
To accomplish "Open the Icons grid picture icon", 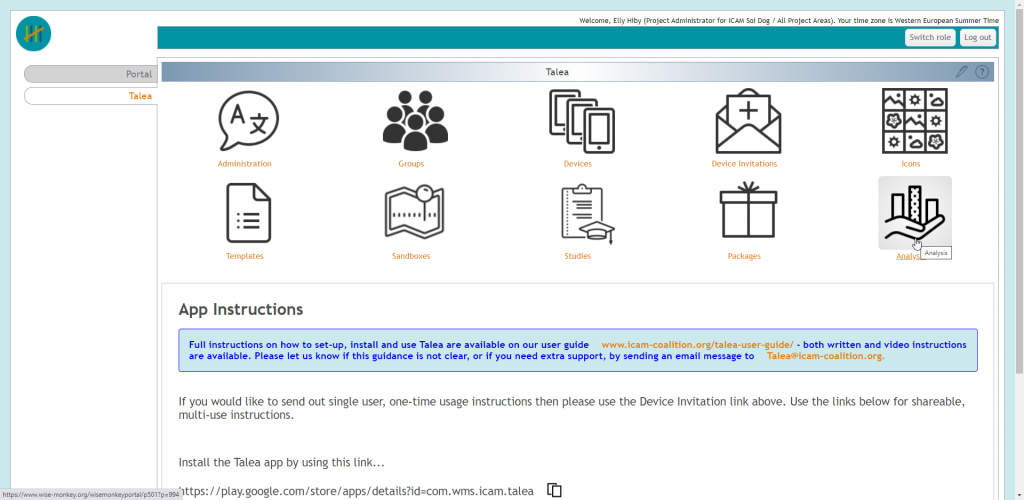I will click(x=914, y=121).
